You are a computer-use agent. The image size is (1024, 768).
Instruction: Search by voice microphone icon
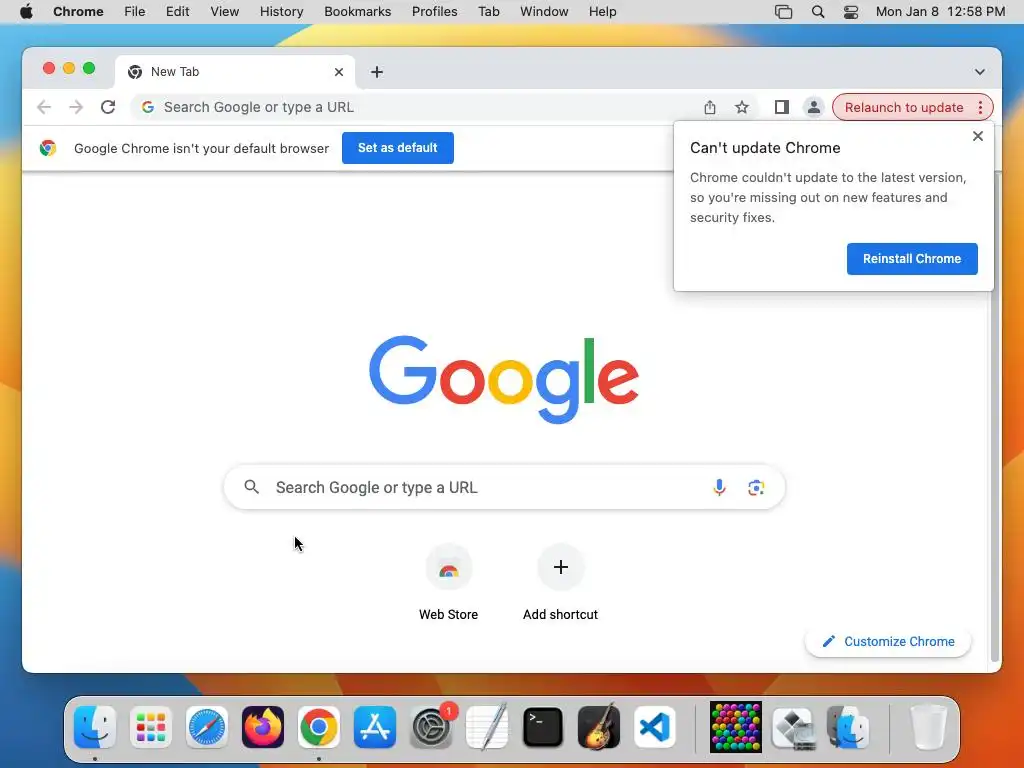(x=719, y=487)
